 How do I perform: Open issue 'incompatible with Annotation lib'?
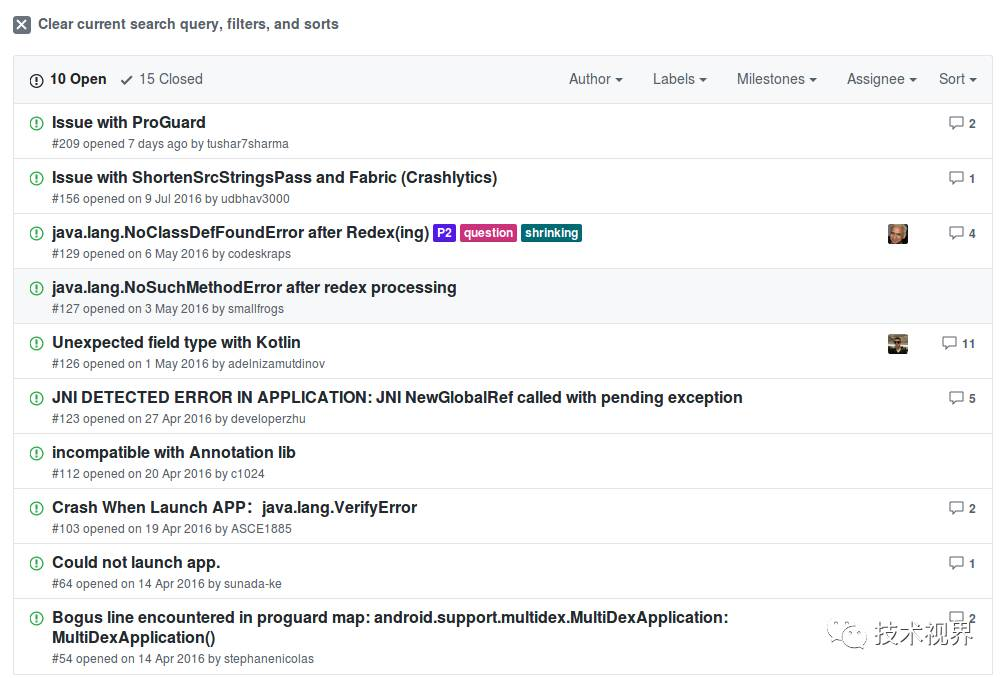point(173,452)
